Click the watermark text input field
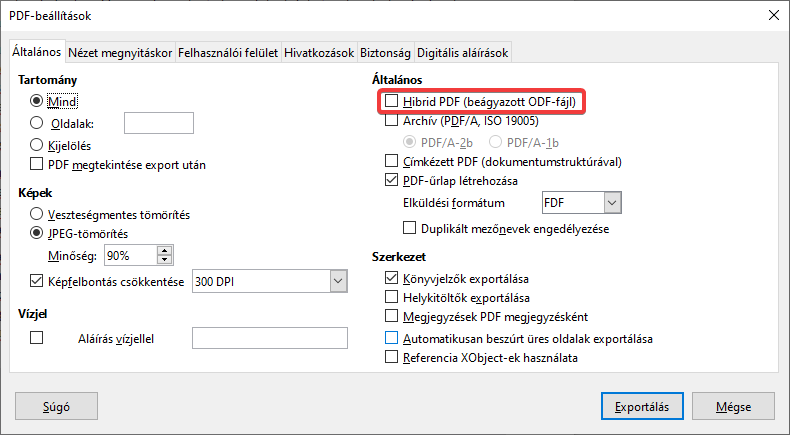This screenshot has width=790, height=435. tap(269, 338)
